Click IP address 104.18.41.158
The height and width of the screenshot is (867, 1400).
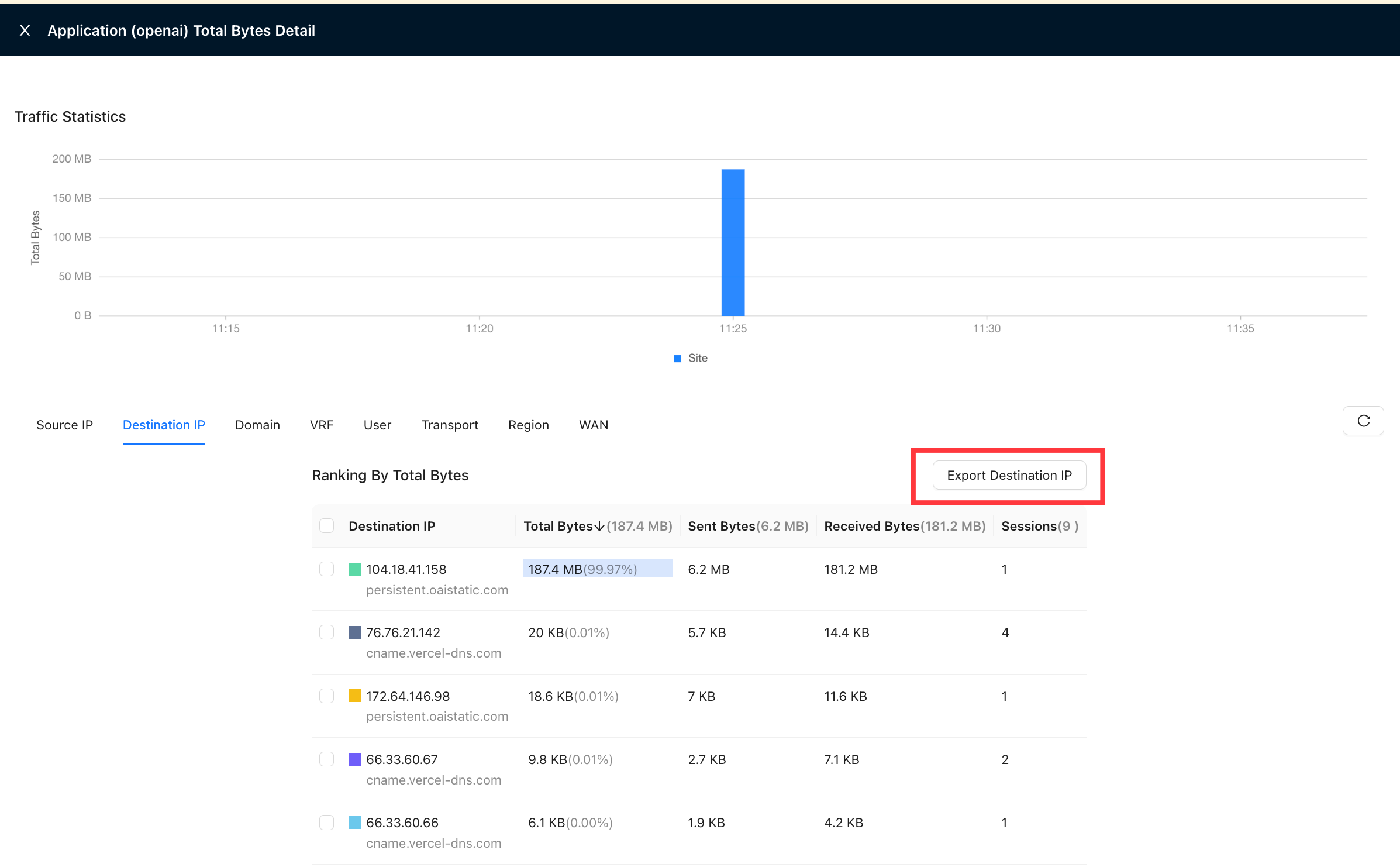(x=406, y=569)
